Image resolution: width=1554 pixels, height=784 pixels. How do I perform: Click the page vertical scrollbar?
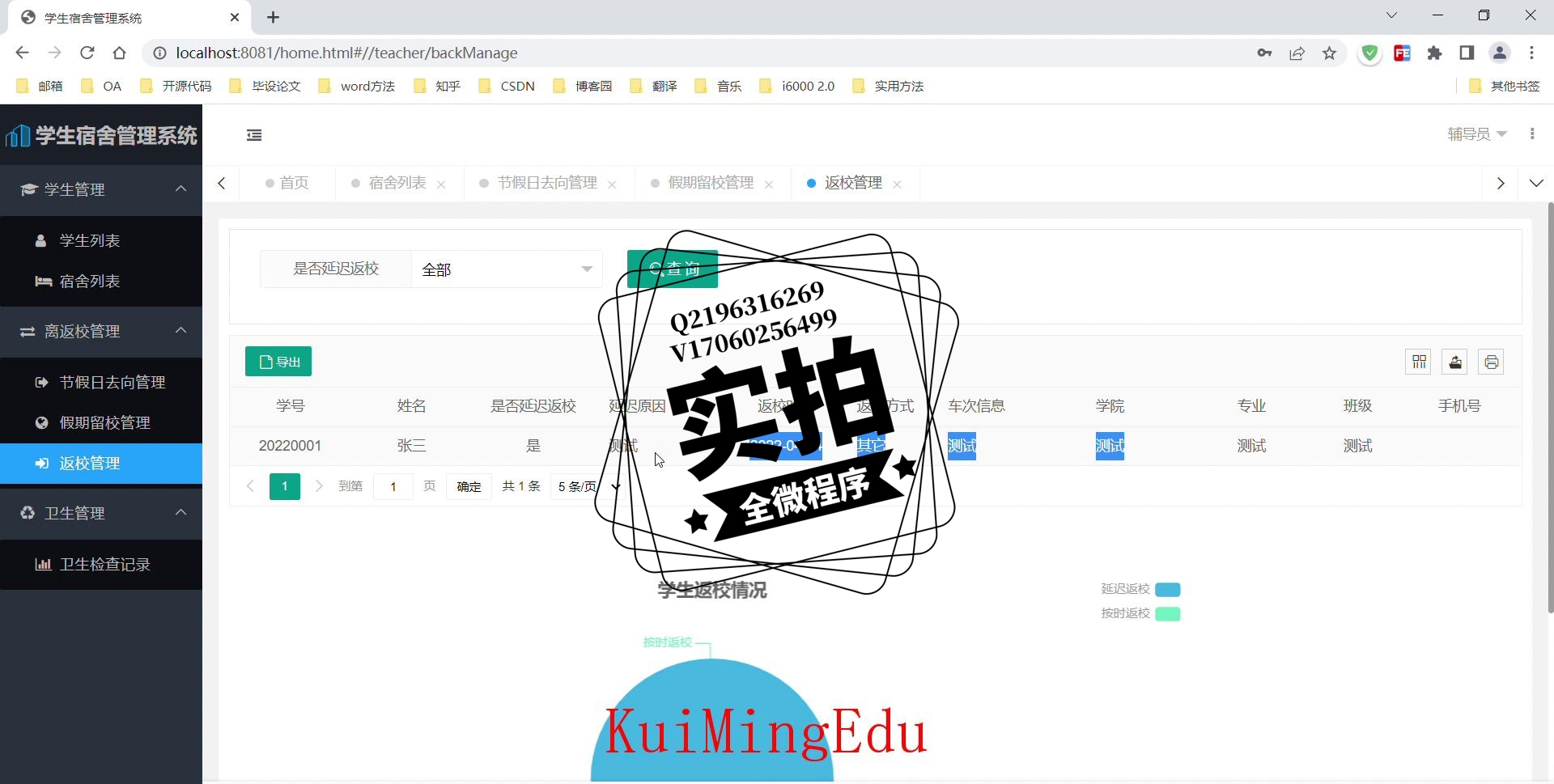[1550, 409]
